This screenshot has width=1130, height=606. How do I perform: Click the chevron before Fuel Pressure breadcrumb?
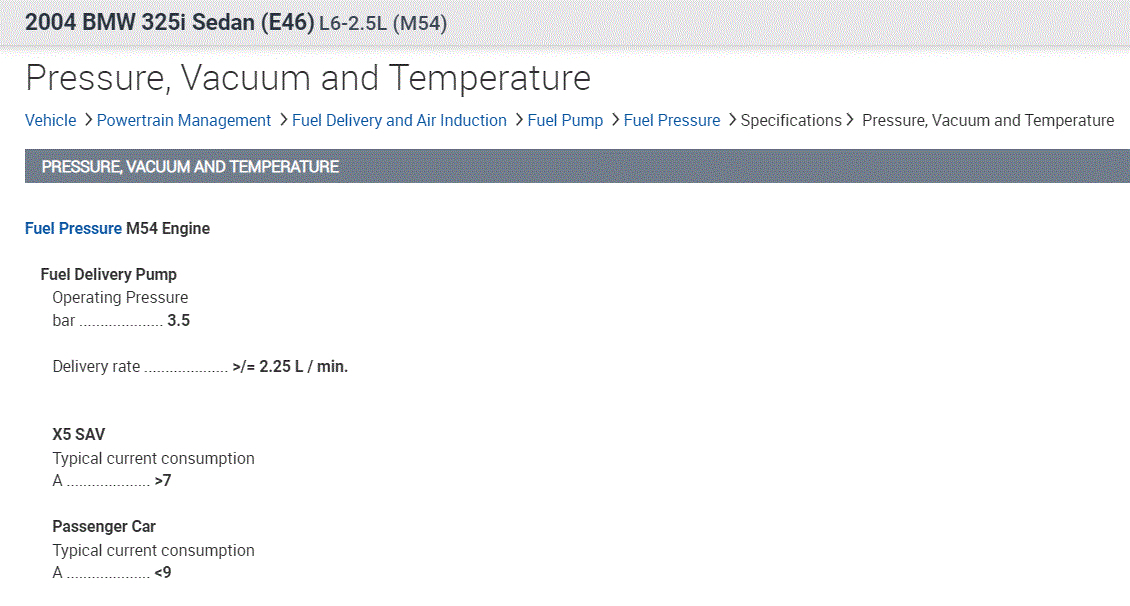[x=614, y=120]
